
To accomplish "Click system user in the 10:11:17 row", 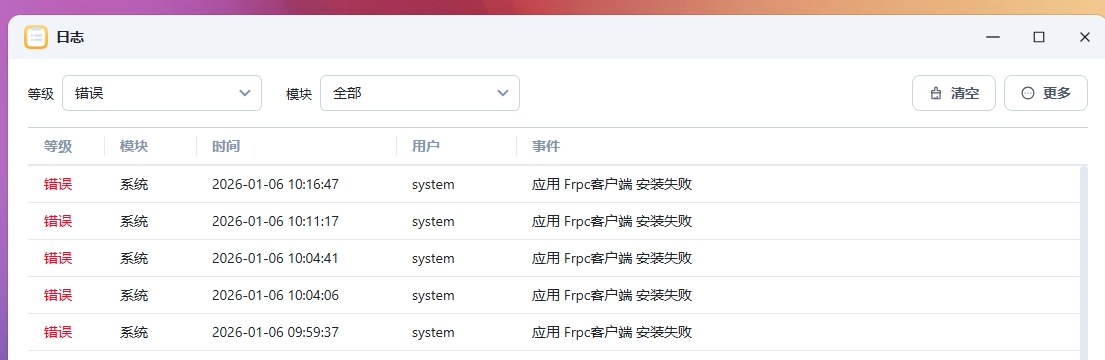I will 433,221.
